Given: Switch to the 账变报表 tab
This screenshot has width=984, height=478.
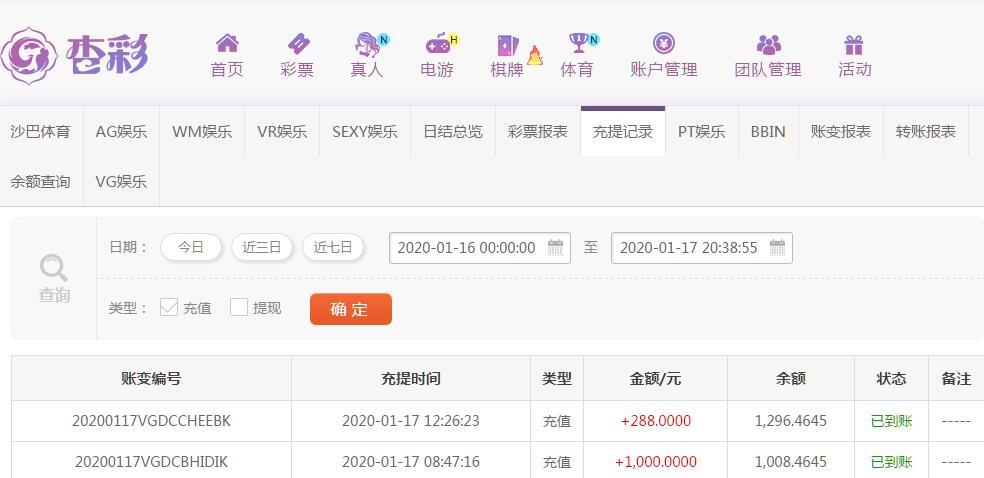Looking at the screenshot, I should pyautogui.click(x=840, y=131).
